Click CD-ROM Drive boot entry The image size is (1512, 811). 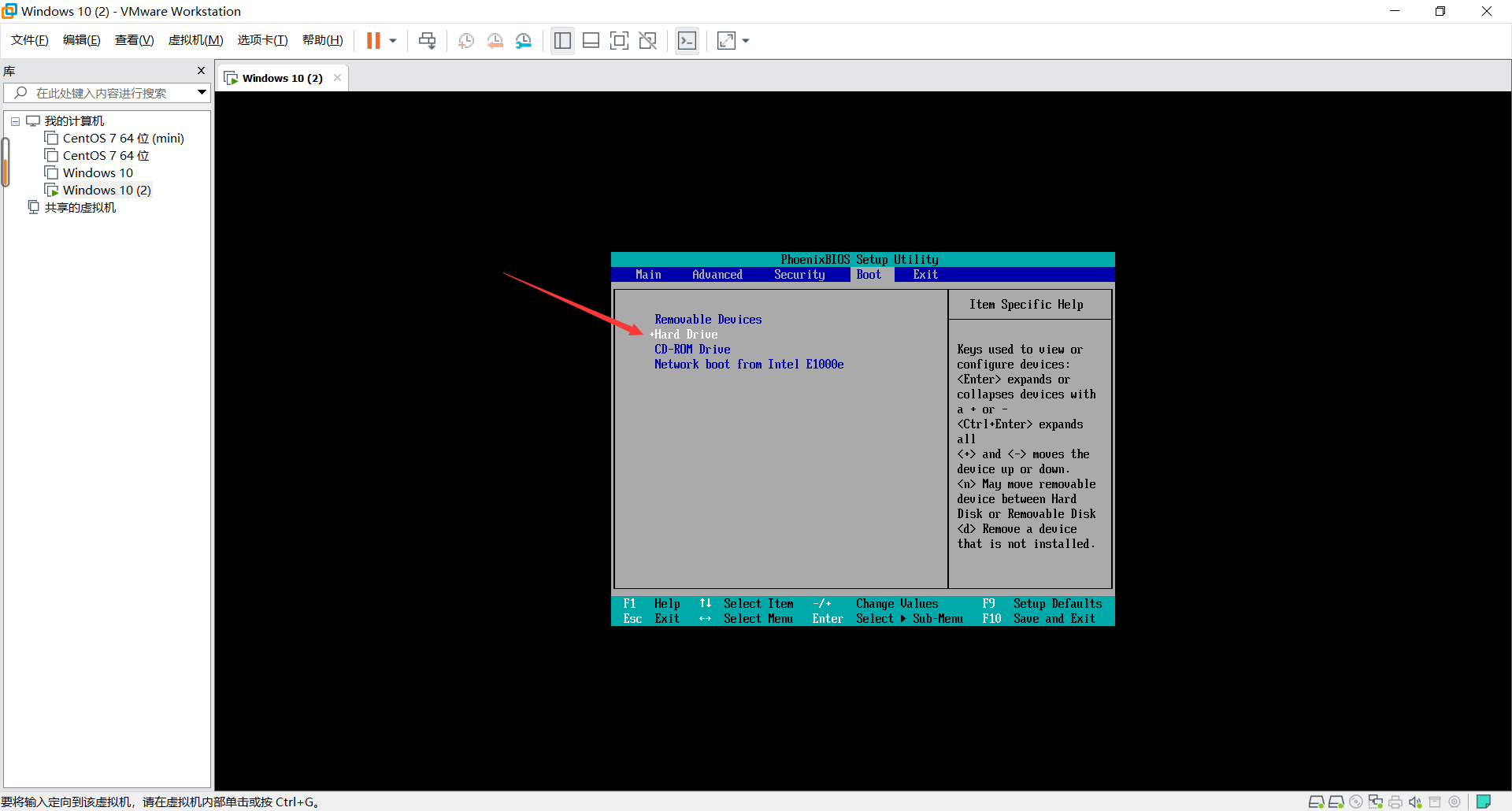coord(692,350)
